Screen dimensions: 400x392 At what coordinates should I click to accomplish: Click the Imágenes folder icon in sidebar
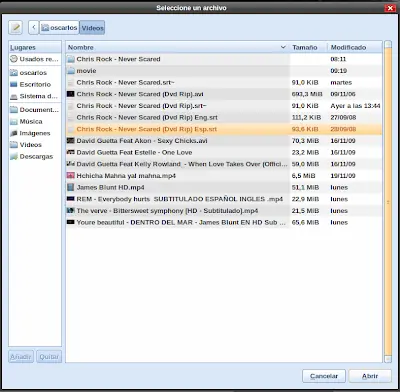[14, 133]
